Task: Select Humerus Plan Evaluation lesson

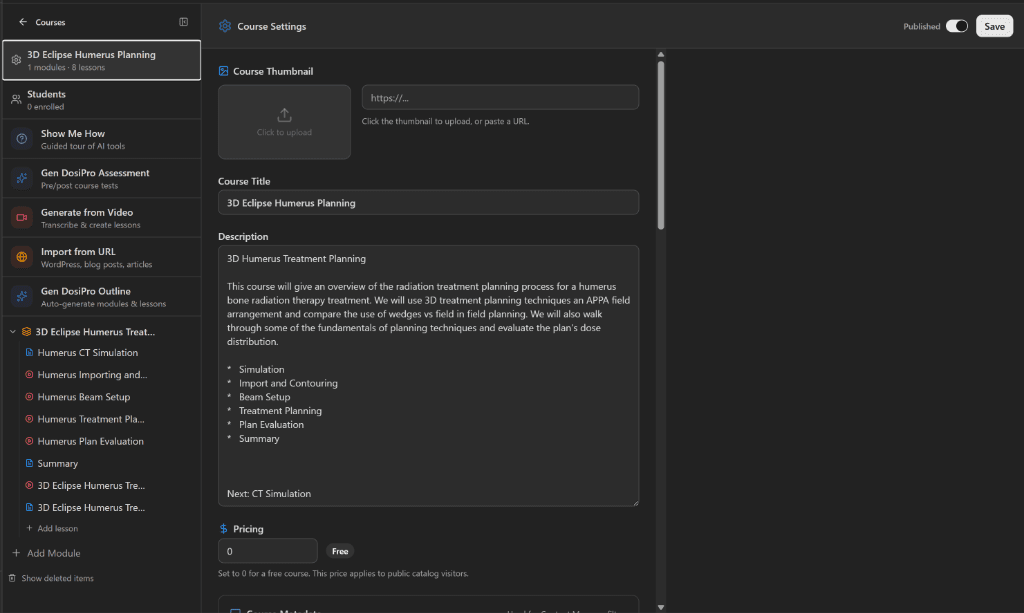Action: (90, 441)
